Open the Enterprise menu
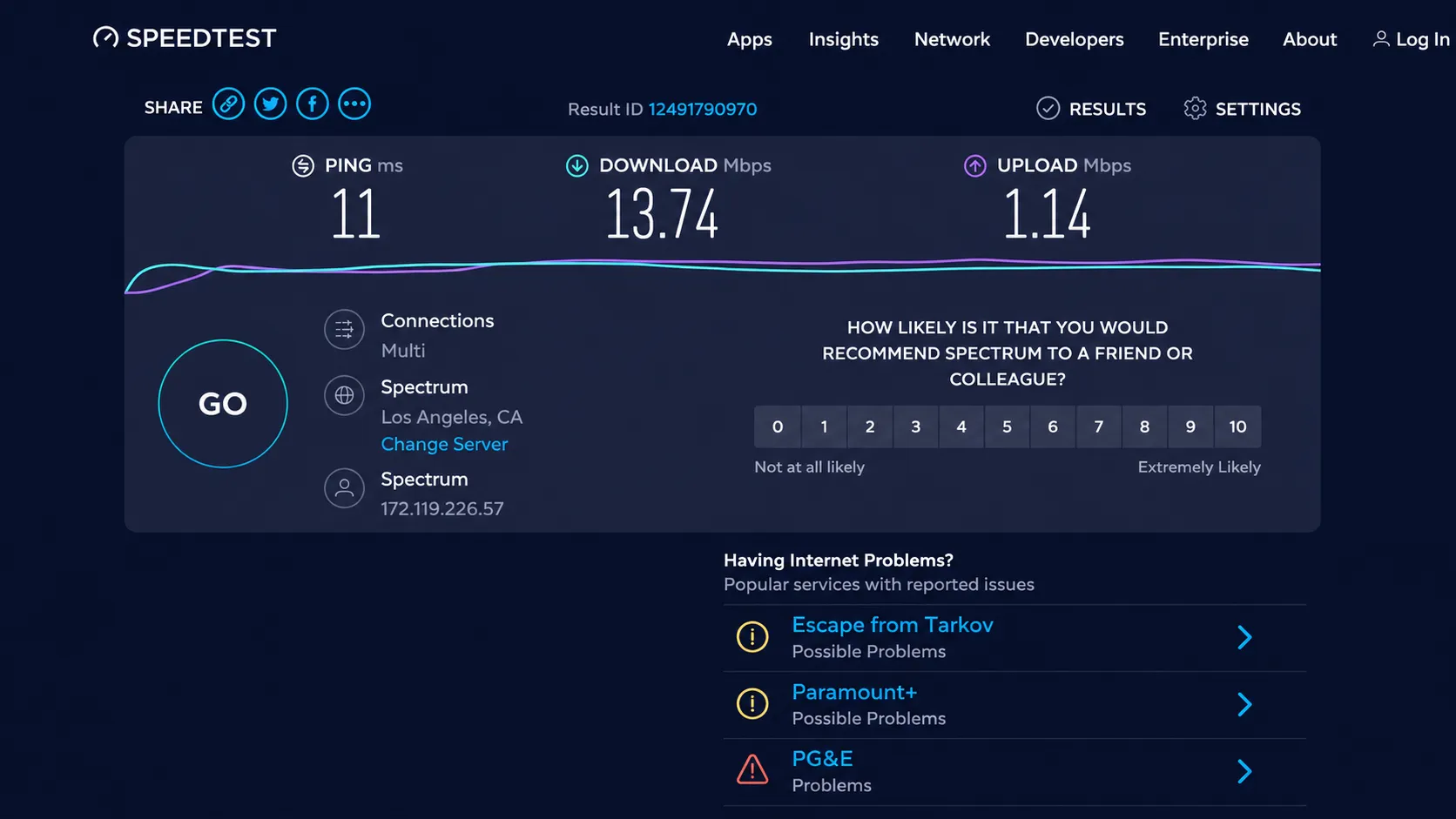This screenshot has width=1456, height=819. tap(1203, 39)
